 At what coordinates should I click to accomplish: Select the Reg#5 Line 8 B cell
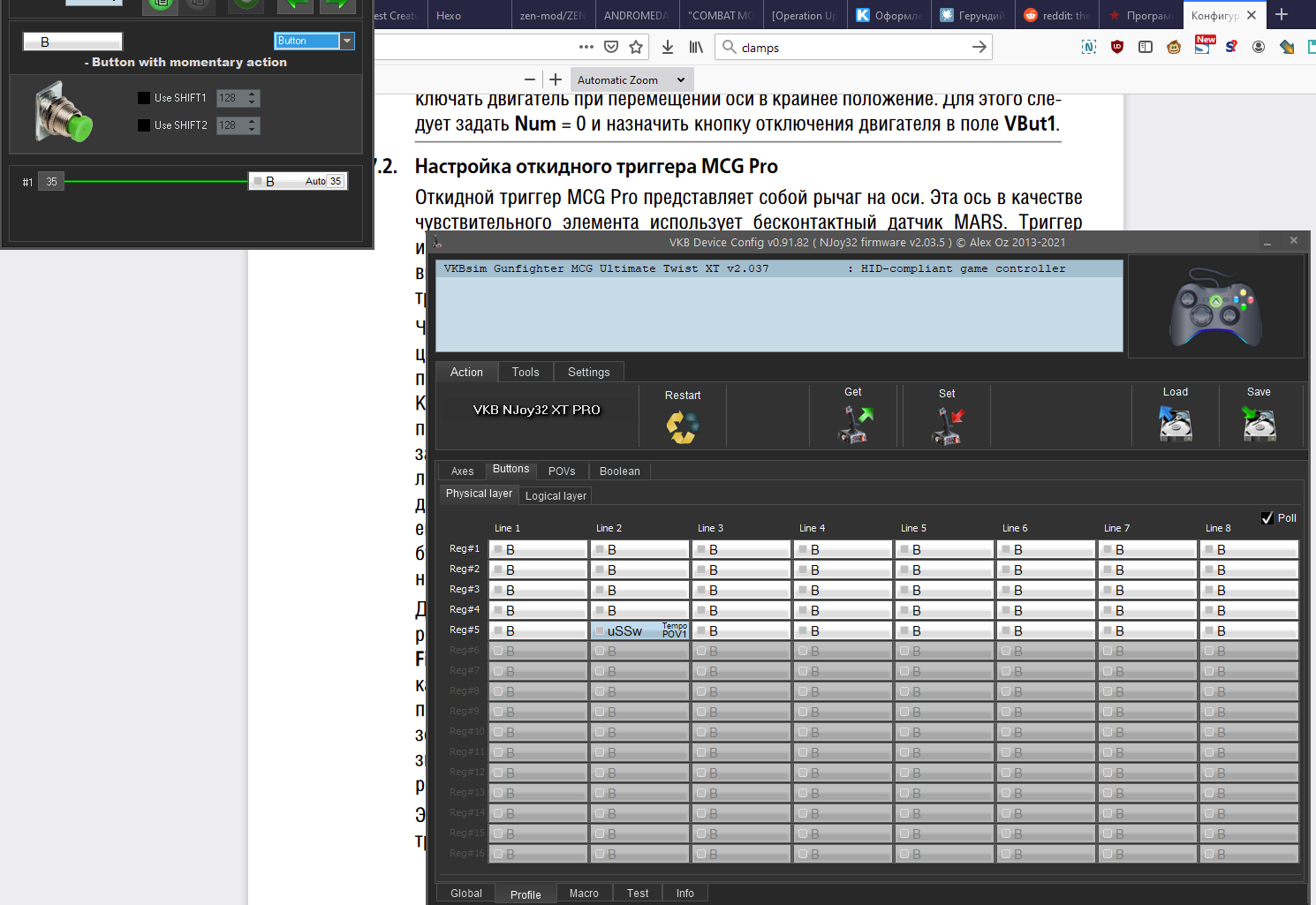coord(1249,630)
